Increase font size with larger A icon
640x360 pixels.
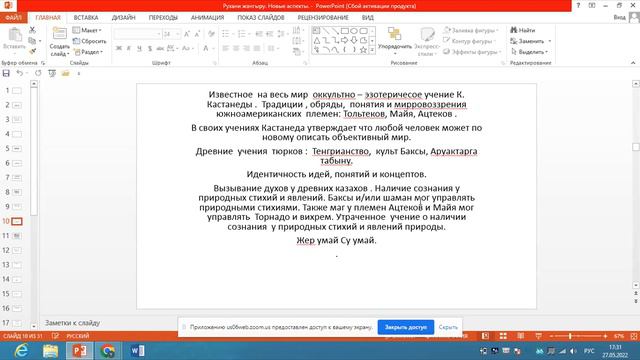tap(187, 34)
